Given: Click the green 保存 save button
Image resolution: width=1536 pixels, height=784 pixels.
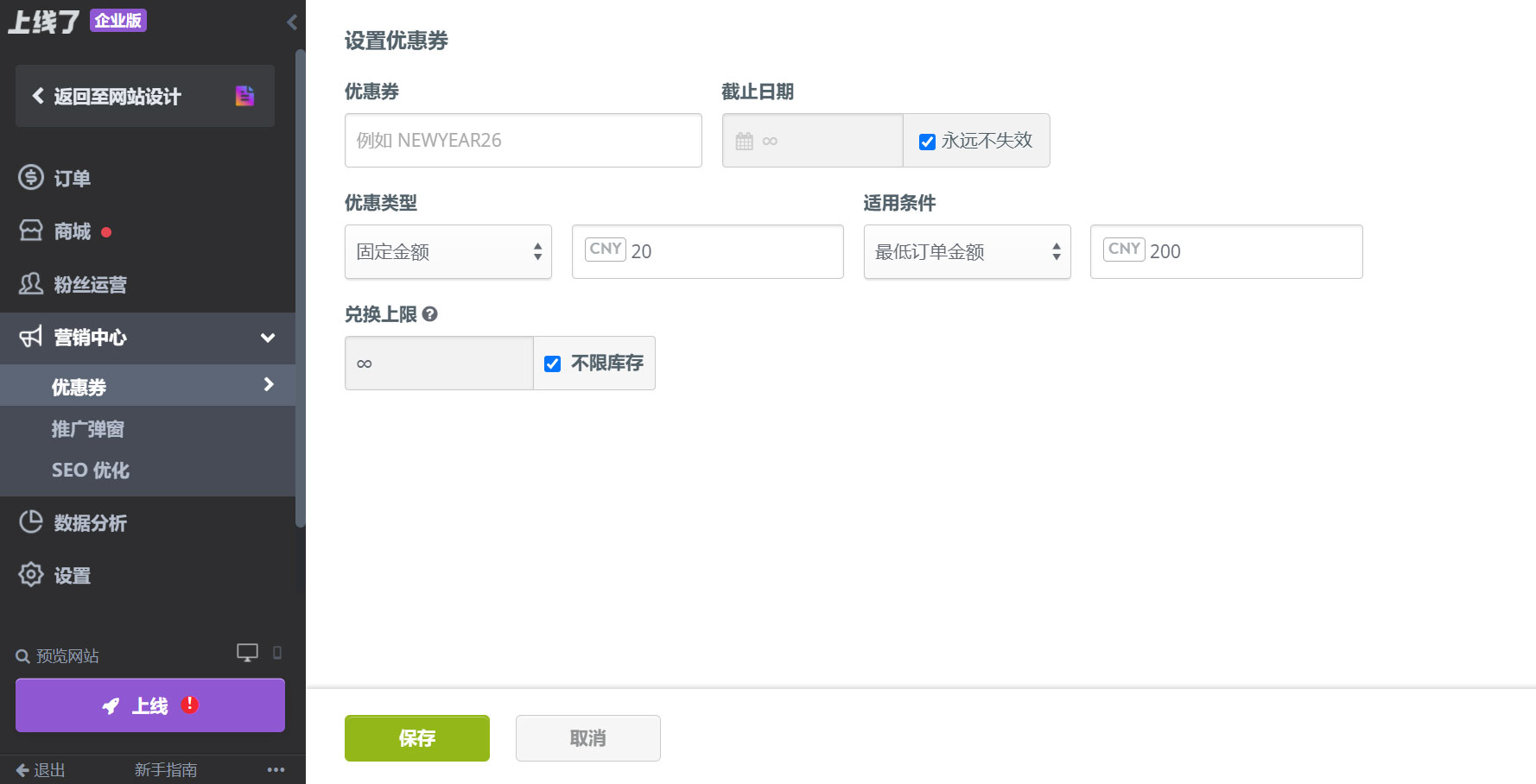Looking at the screenshot, I should [416, 738].
